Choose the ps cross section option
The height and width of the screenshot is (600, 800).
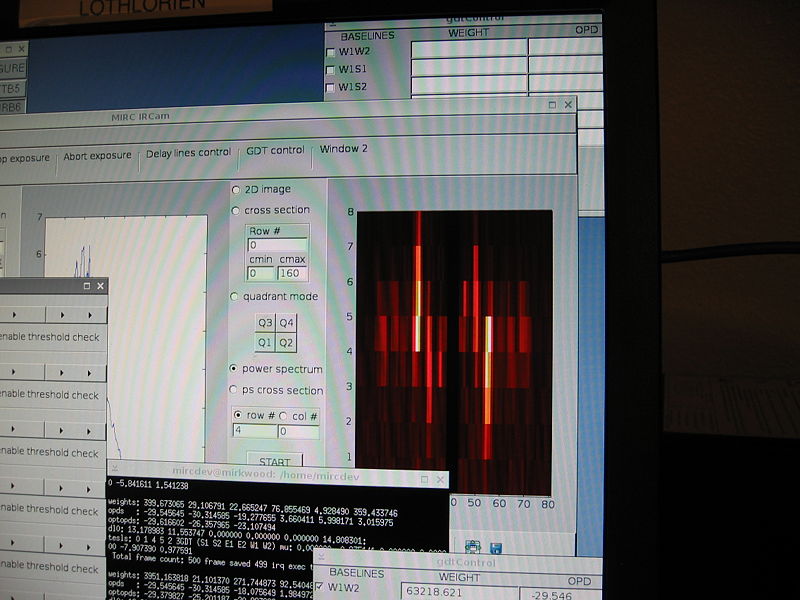(x=233, y=390)
